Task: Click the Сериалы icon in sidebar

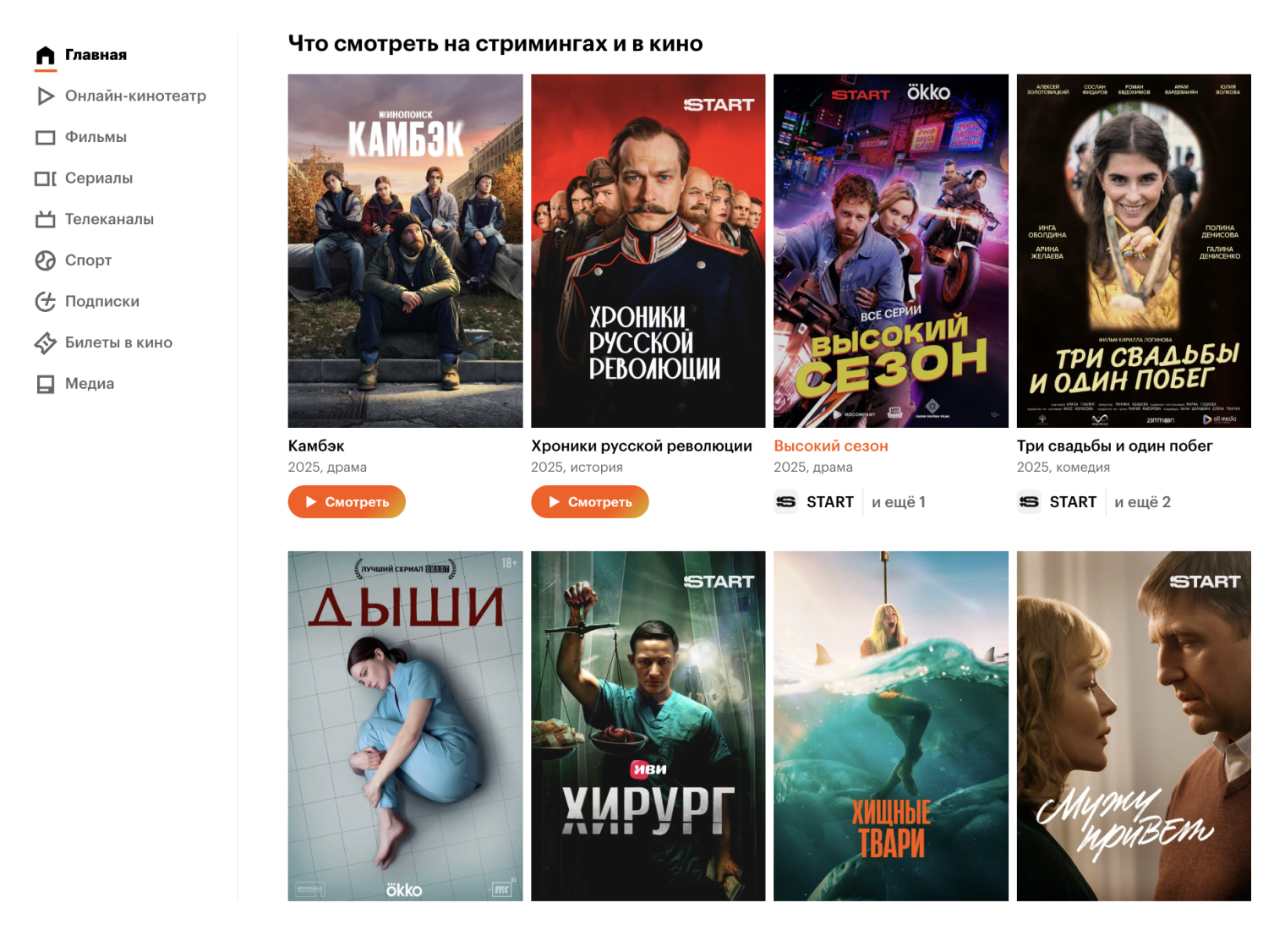Action: point(46,178)
